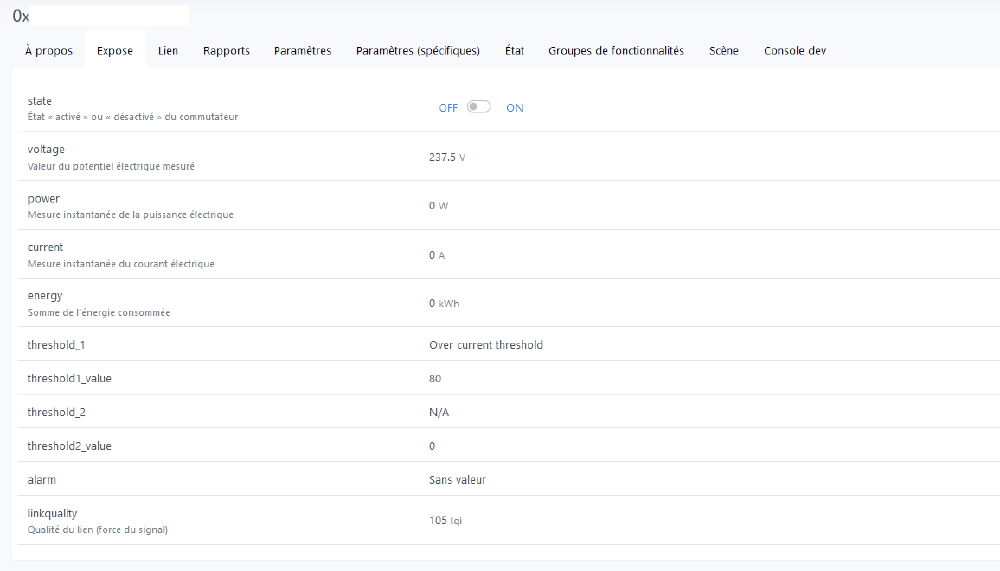
Task: Select the Expose tab
Action: 115,51
